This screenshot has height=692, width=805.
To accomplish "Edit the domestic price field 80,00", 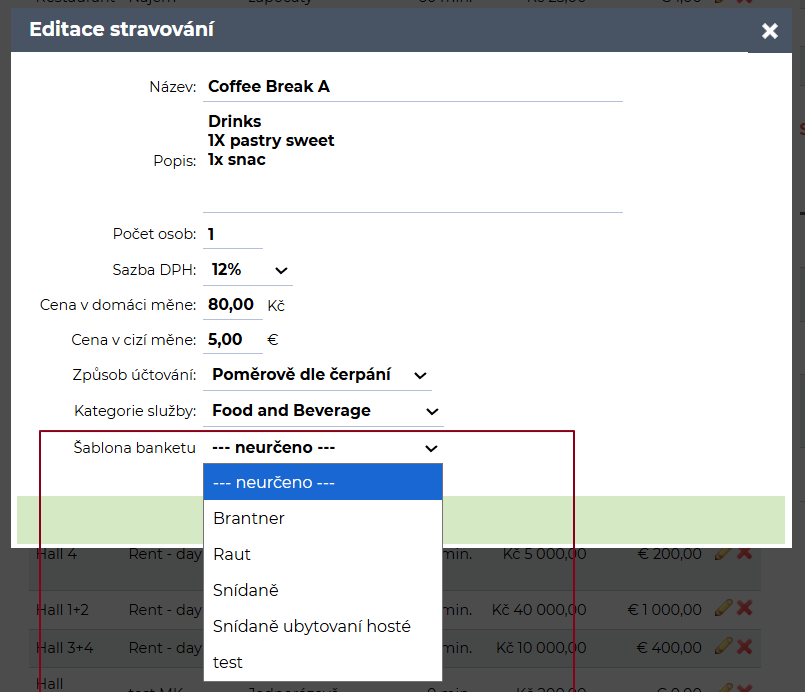I will [233, 305].
